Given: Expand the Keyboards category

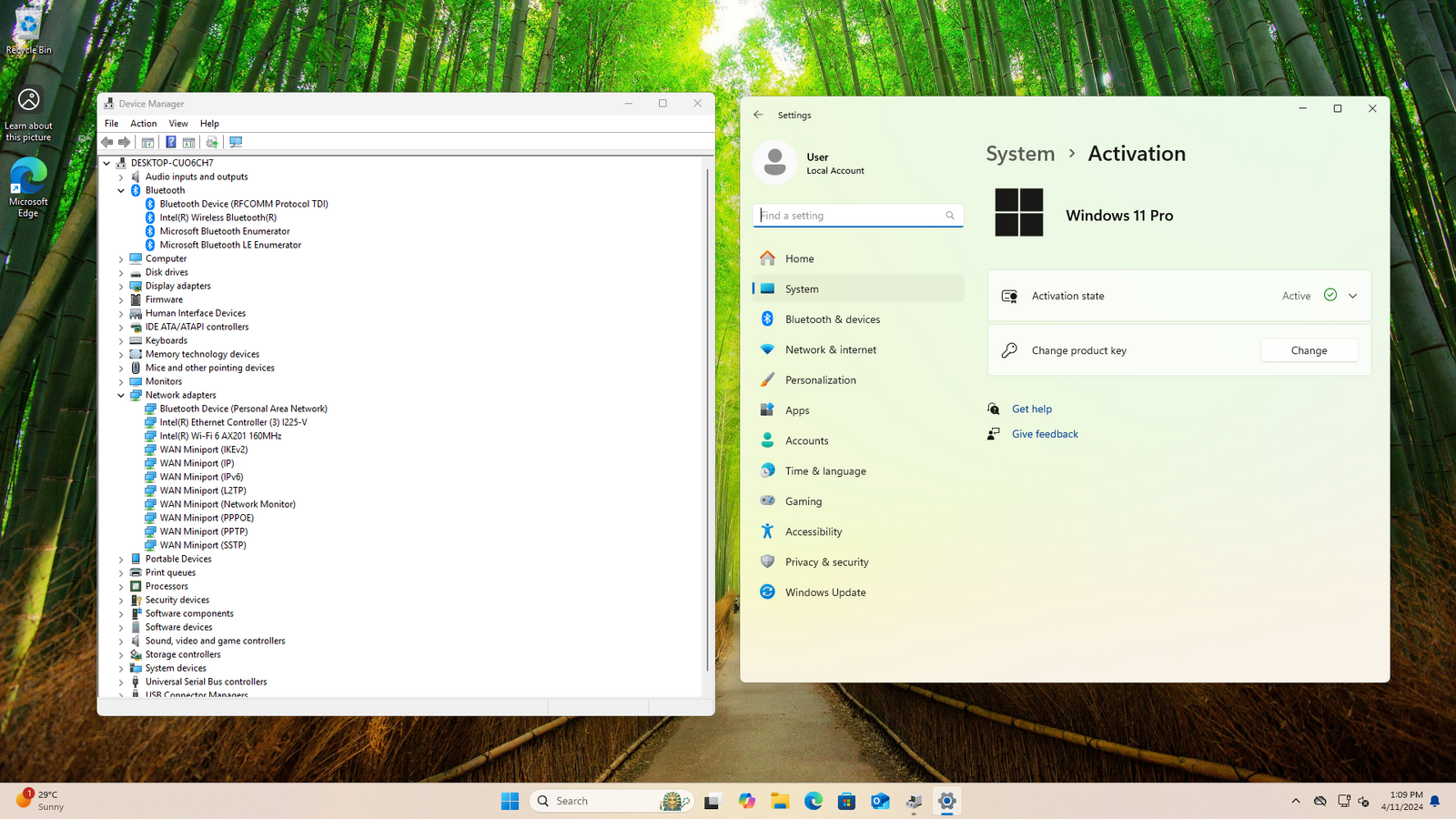Looking at the screenshot, I should [121, 340].
